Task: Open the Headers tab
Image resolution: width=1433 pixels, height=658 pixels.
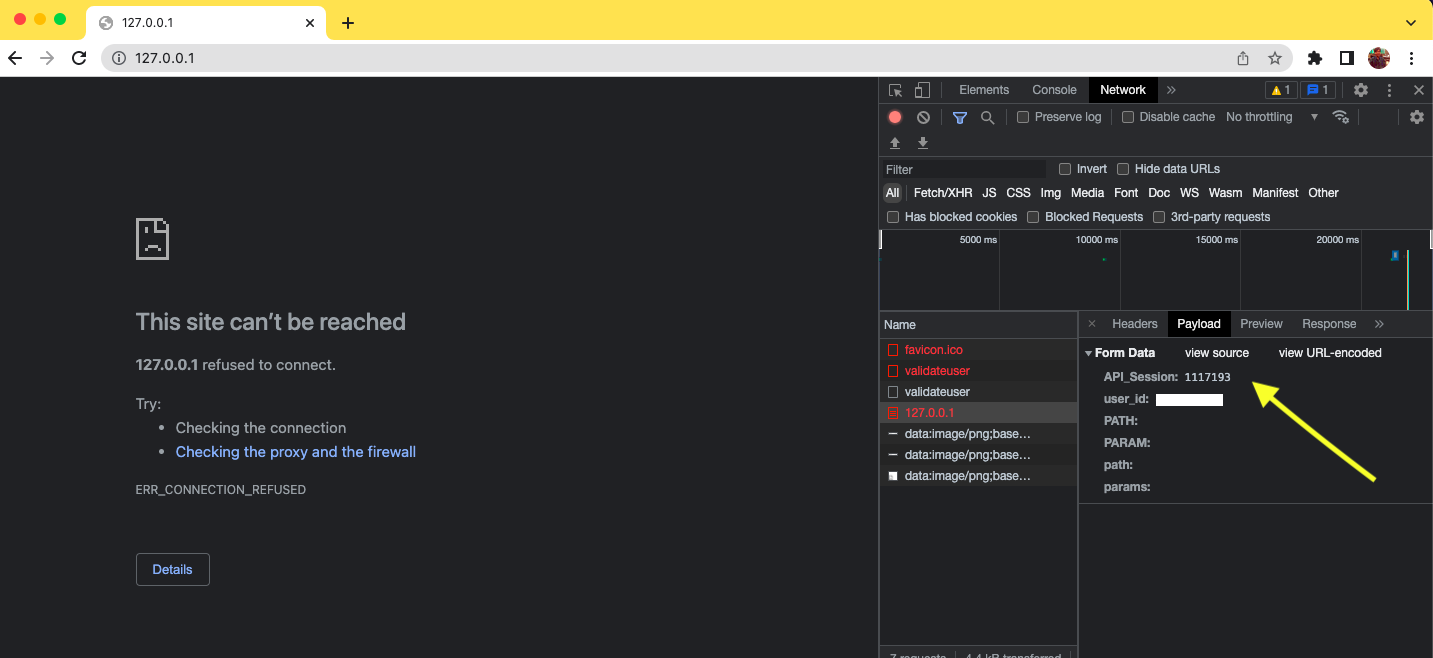Action: pyautogui.click(x=1134, y=324)
